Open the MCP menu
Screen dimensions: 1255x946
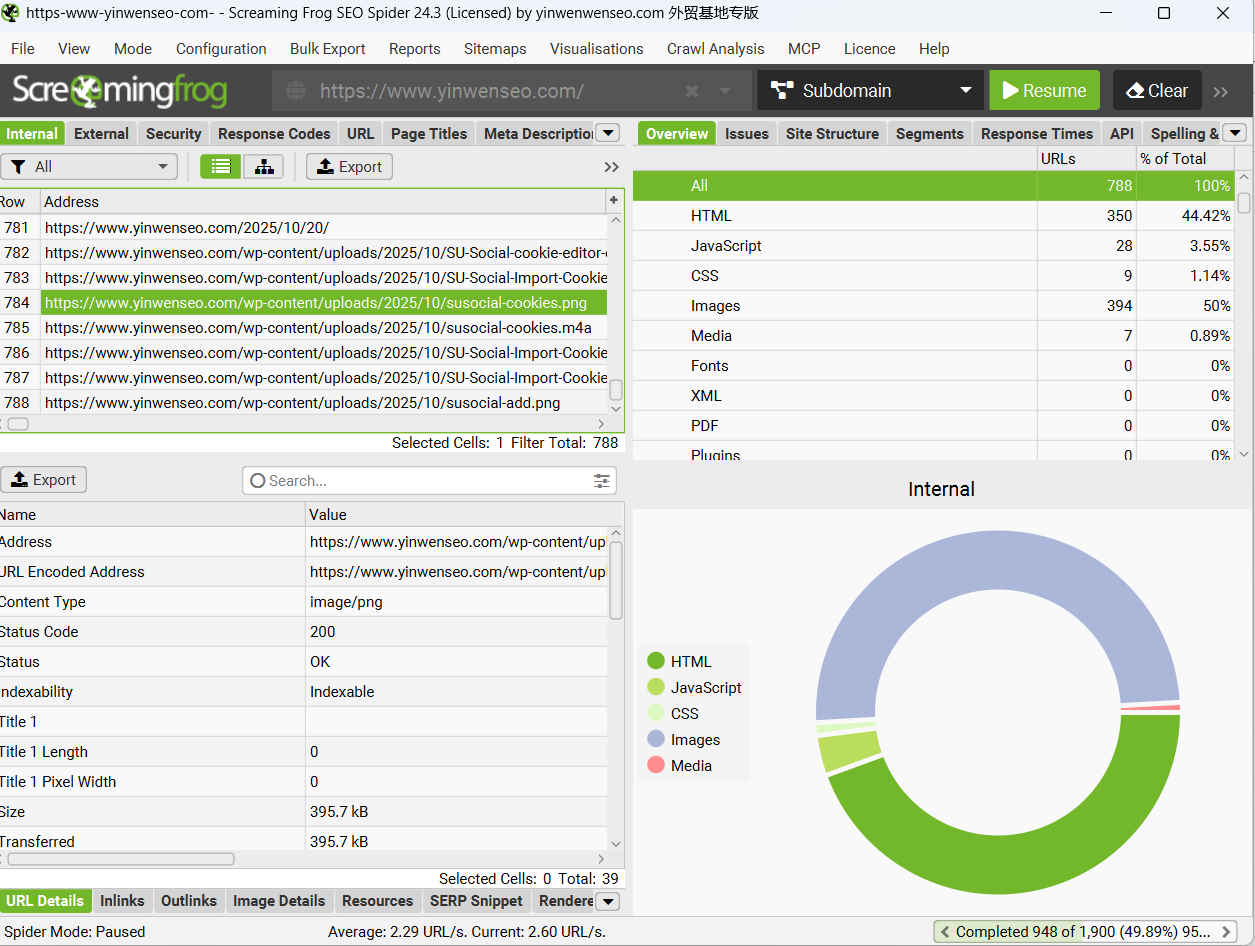804,49
